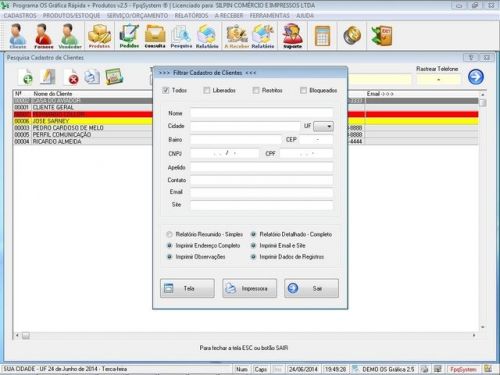
Task: Open the Cliente toolbar icon
Action: (x=18, y=36)
